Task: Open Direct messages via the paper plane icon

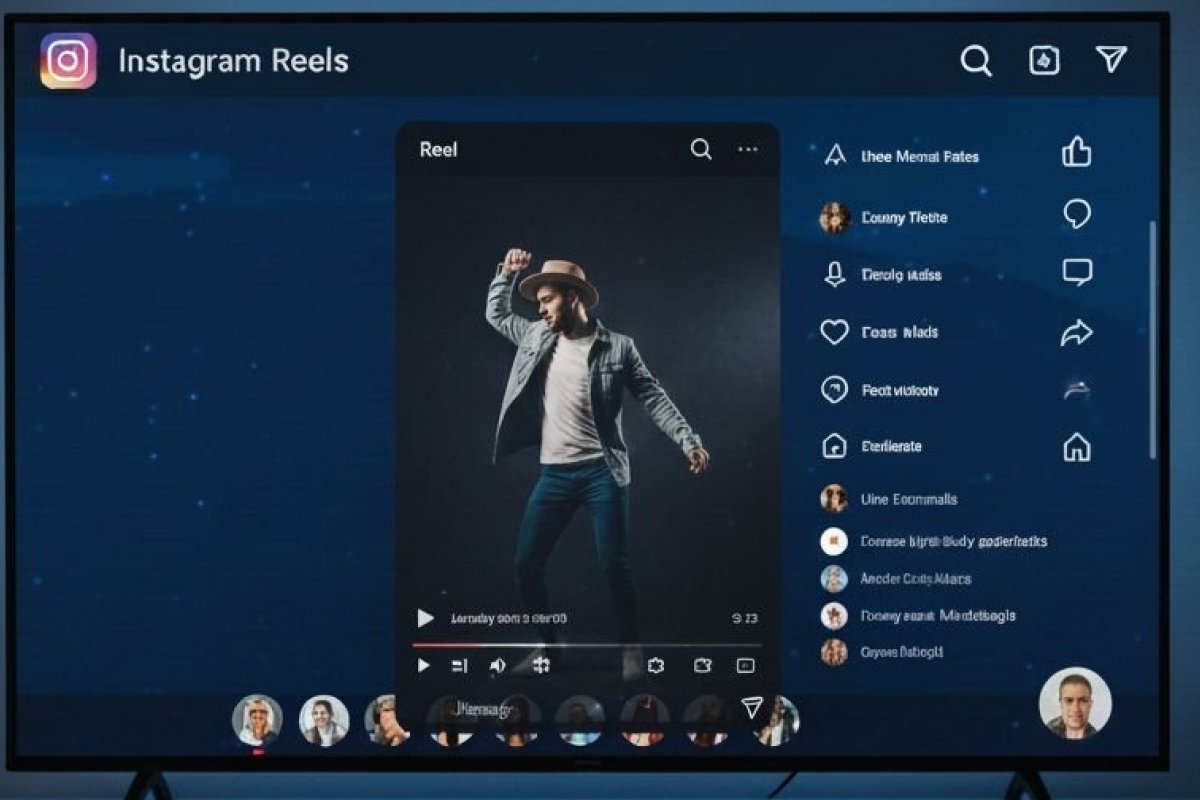Action: (1111, 61)
